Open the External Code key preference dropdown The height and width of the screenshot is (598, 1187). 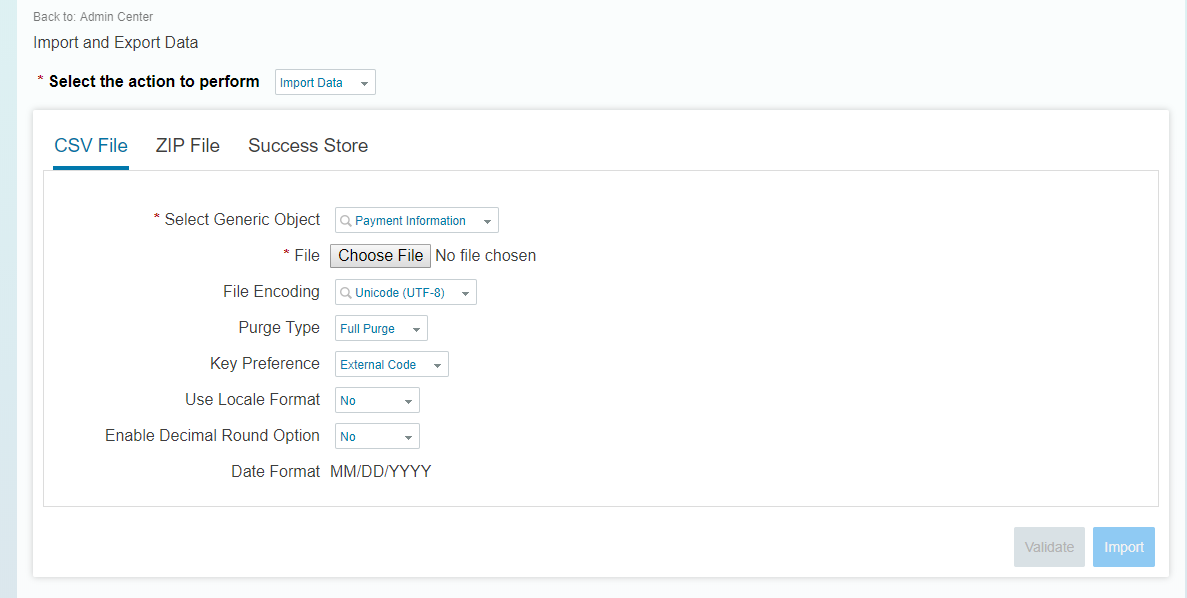click(x=391, y=364)
